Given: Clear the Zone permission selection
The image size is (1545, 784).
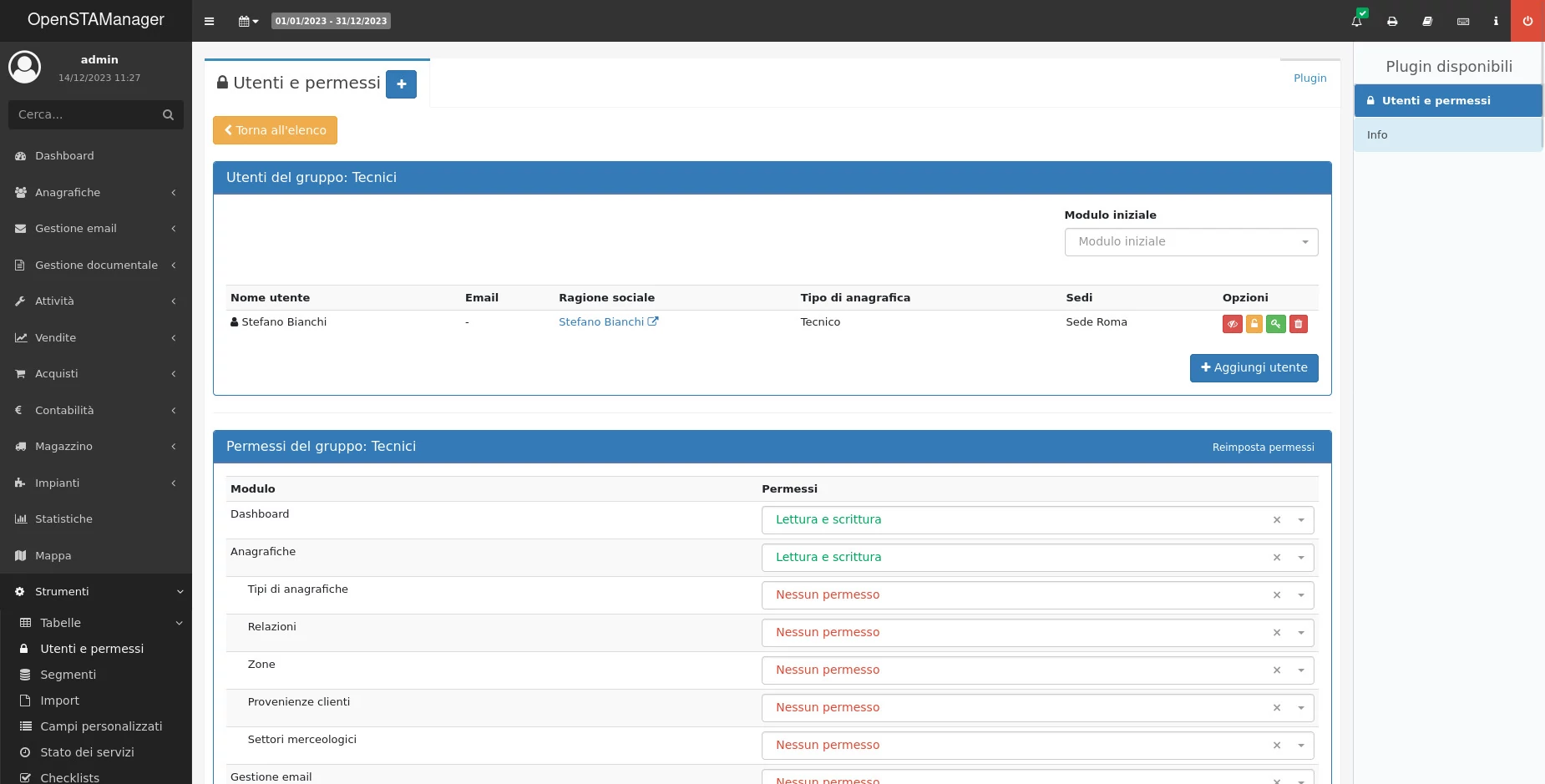Looking at the screenshot, I should (1276, 670).
